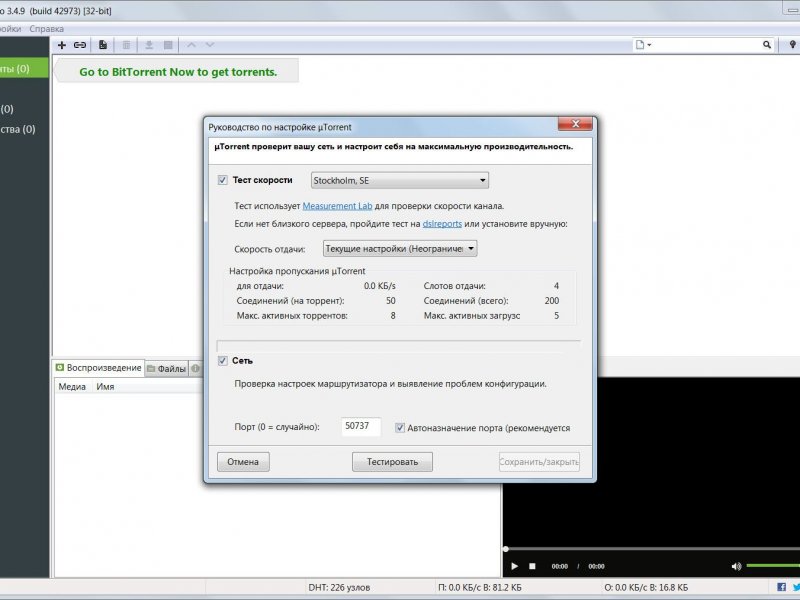
Task: Open the Справка menu
Action: pos(46,29)
